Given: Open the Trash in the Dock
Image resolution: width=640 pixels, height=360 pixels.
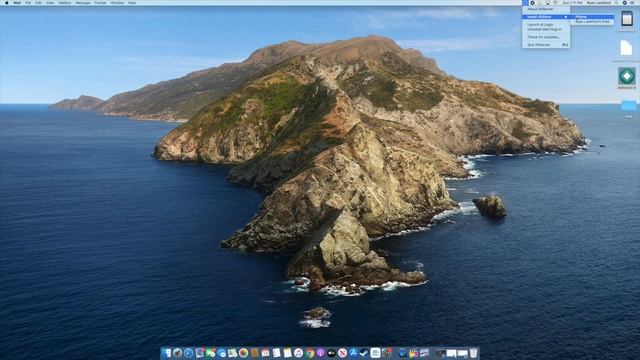Looking at the screenshot, I should pyautogui.click(x=473, y=353).
